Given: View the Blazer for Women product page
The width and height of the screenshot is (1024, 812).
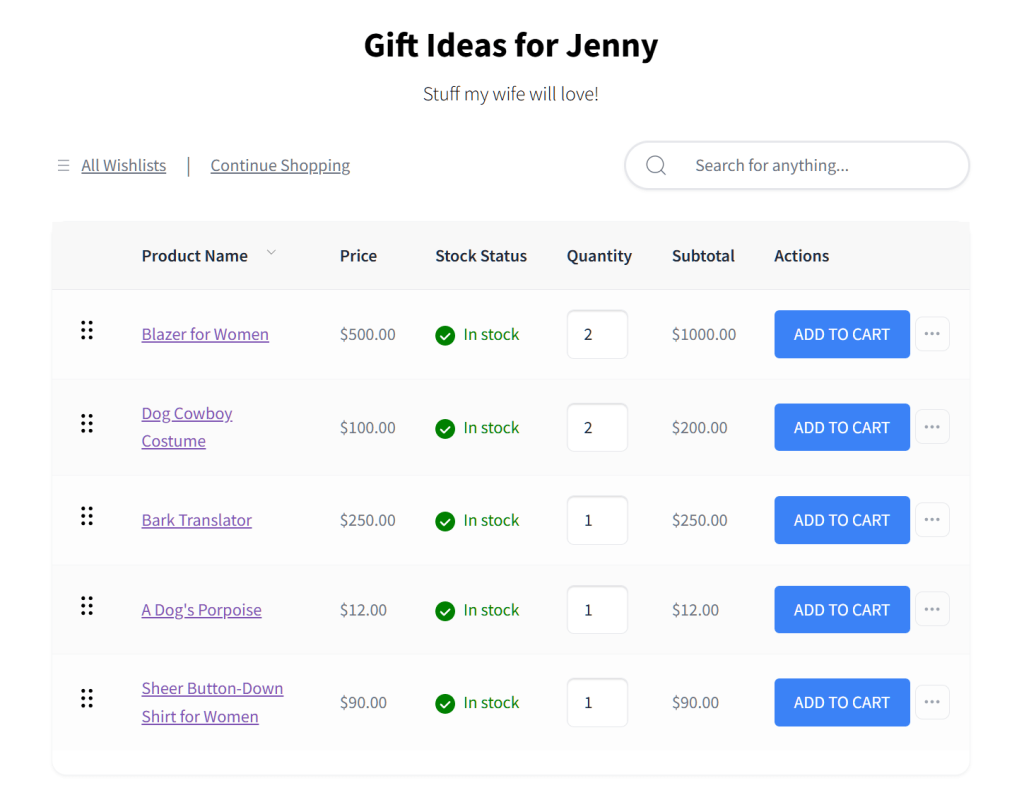Looking at the screenshot, I should tap(205, 334).
